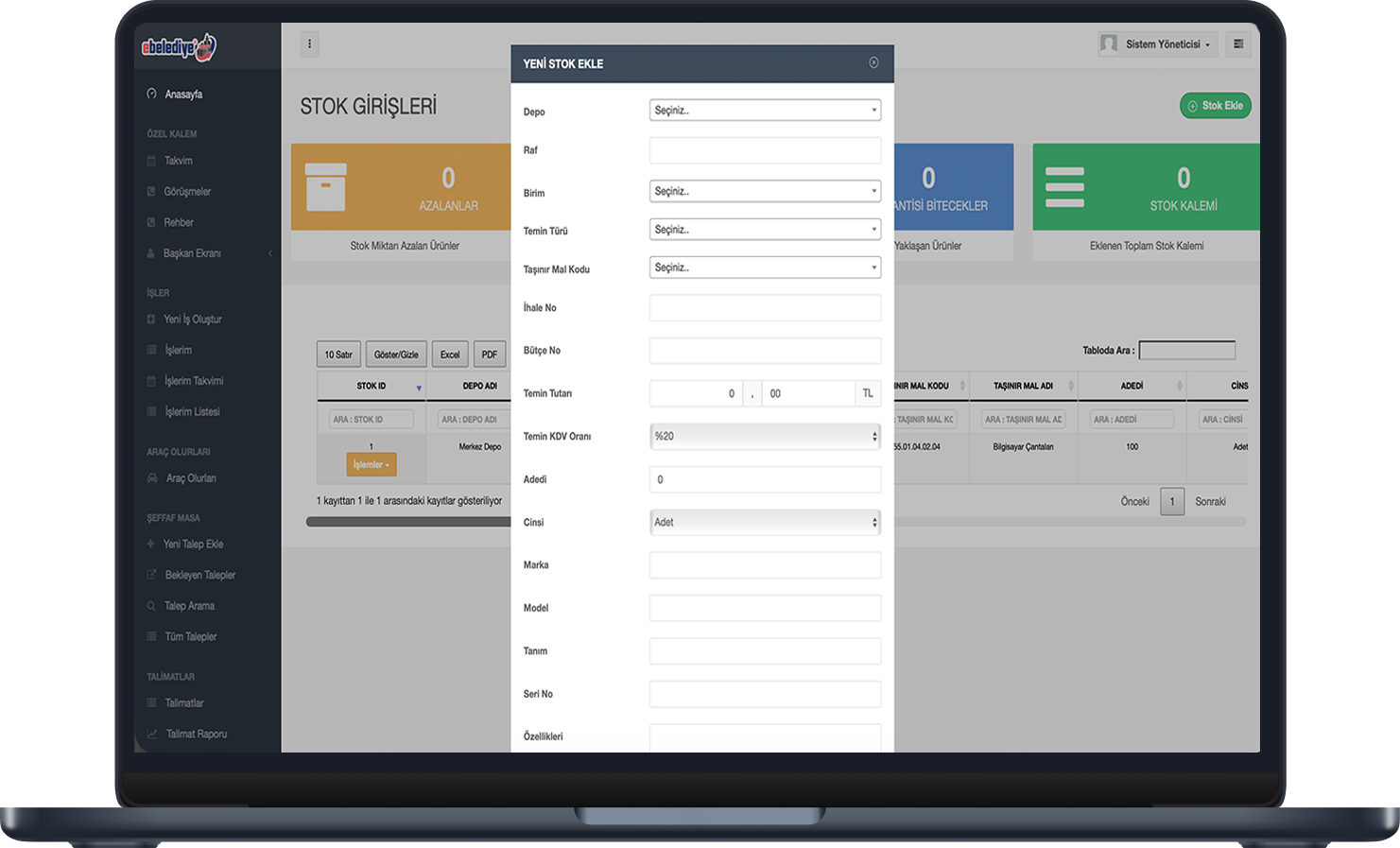Image resolution: width=1400 pixels, height=848 pixels.
Task: Click the plus icon beside Yeni Talep Ekle
Action: 151,544
